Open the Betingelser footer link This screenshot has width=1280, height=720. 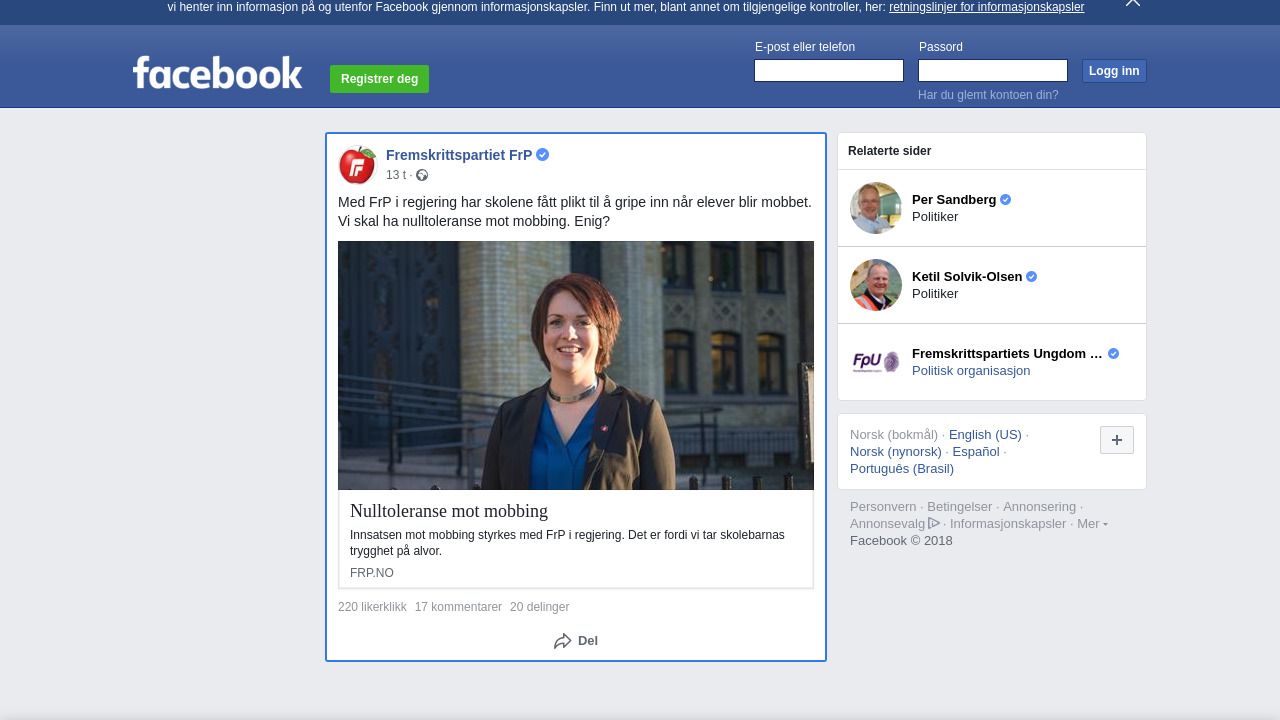pos(960,507)
